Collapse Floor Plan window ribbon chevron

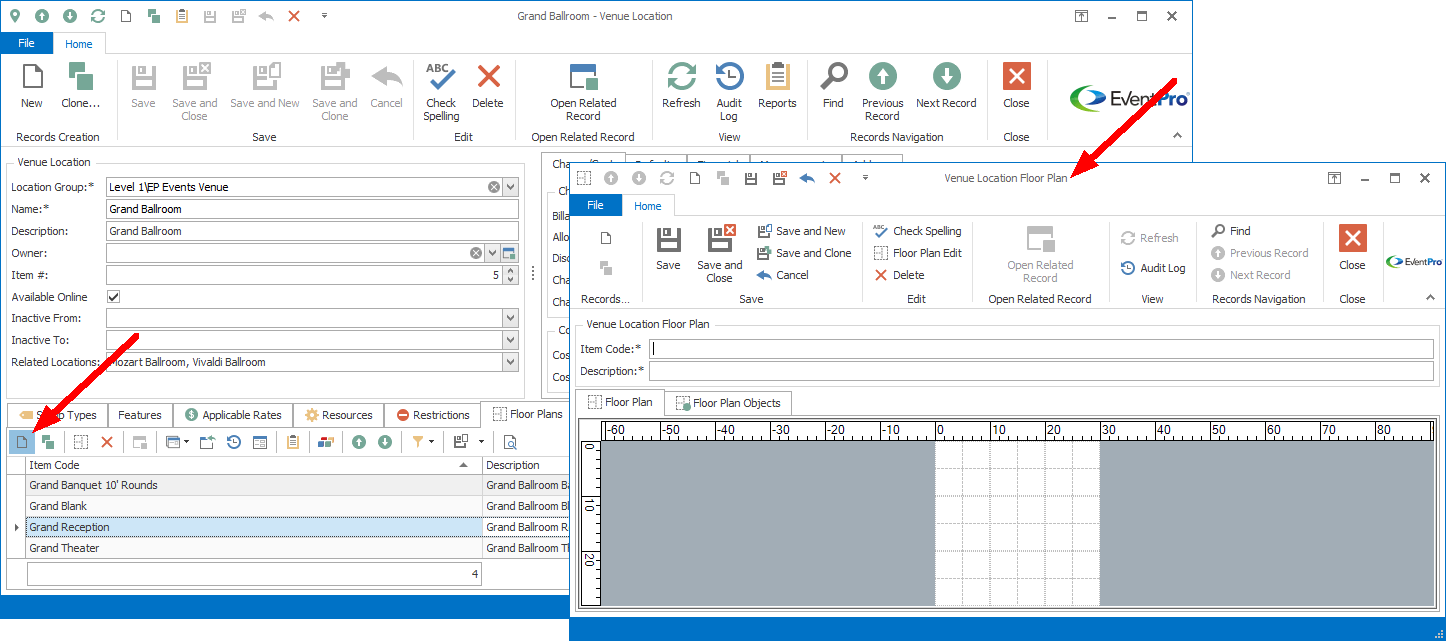point(1430,298)
